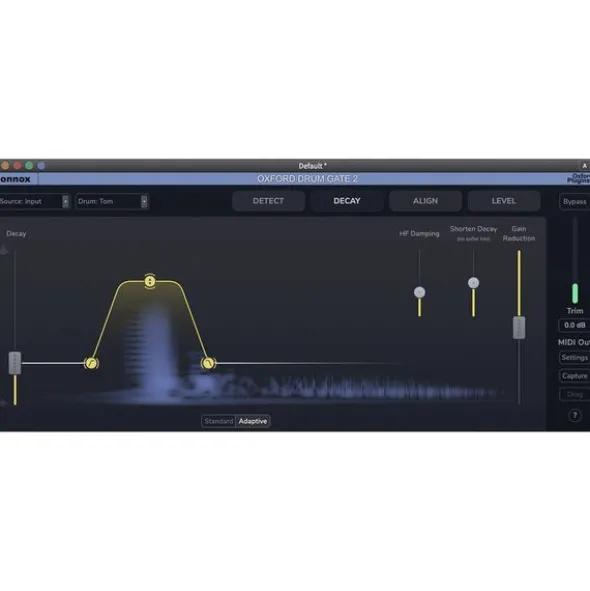Click the Shorten Decay label

474,229
